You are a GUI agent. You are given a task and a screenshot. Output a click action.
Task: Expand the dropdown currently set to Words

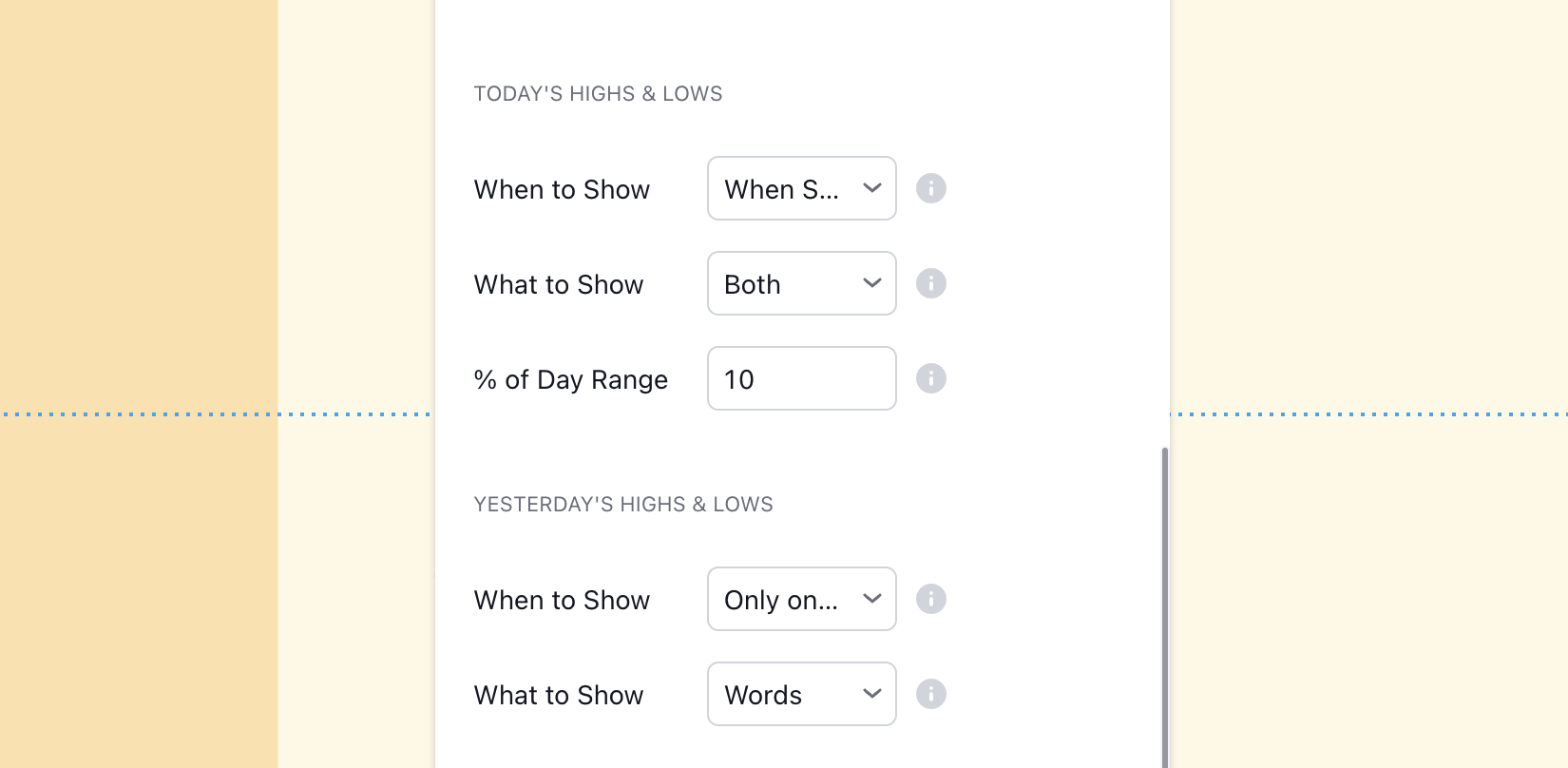point(801,694)
